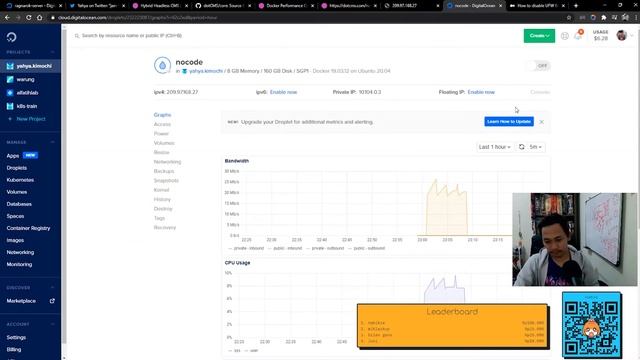This screenshot has width=640, height=360.
Task: Open Volumes in Manage sidebar
Action: click(17, 192)
